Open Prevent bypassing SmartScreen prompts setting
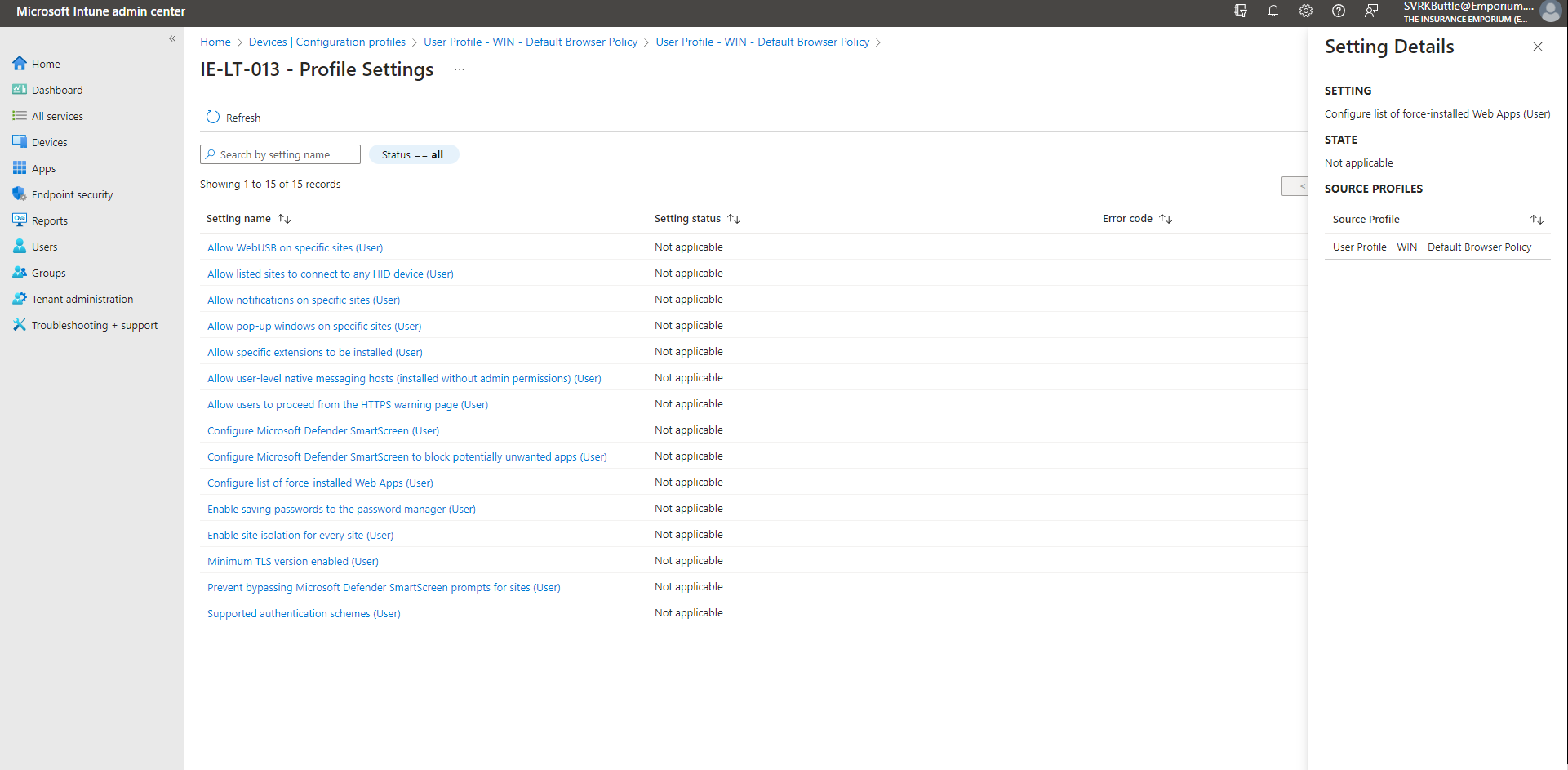 point(384,587)
